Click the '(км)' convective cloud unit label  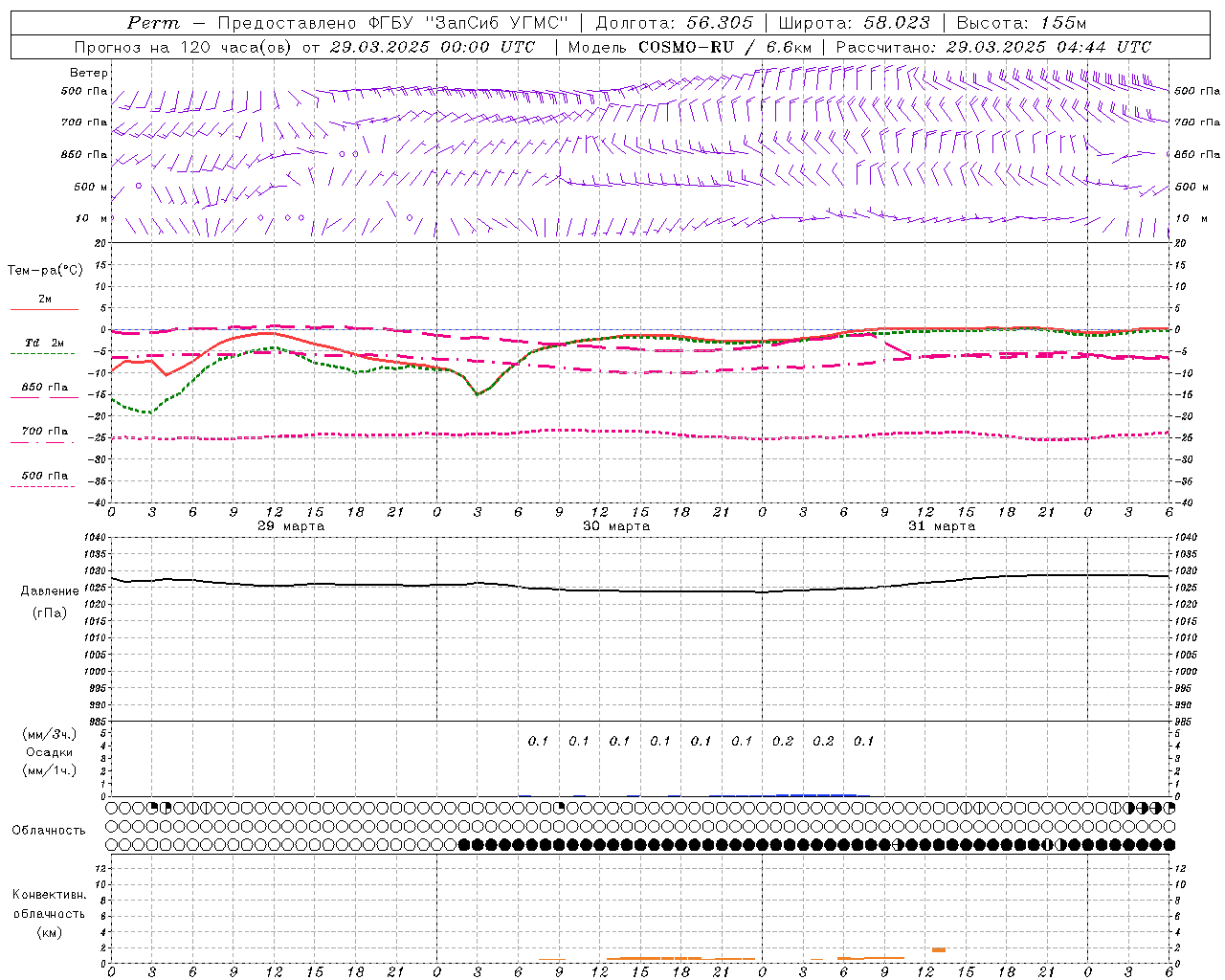[50, 932]
